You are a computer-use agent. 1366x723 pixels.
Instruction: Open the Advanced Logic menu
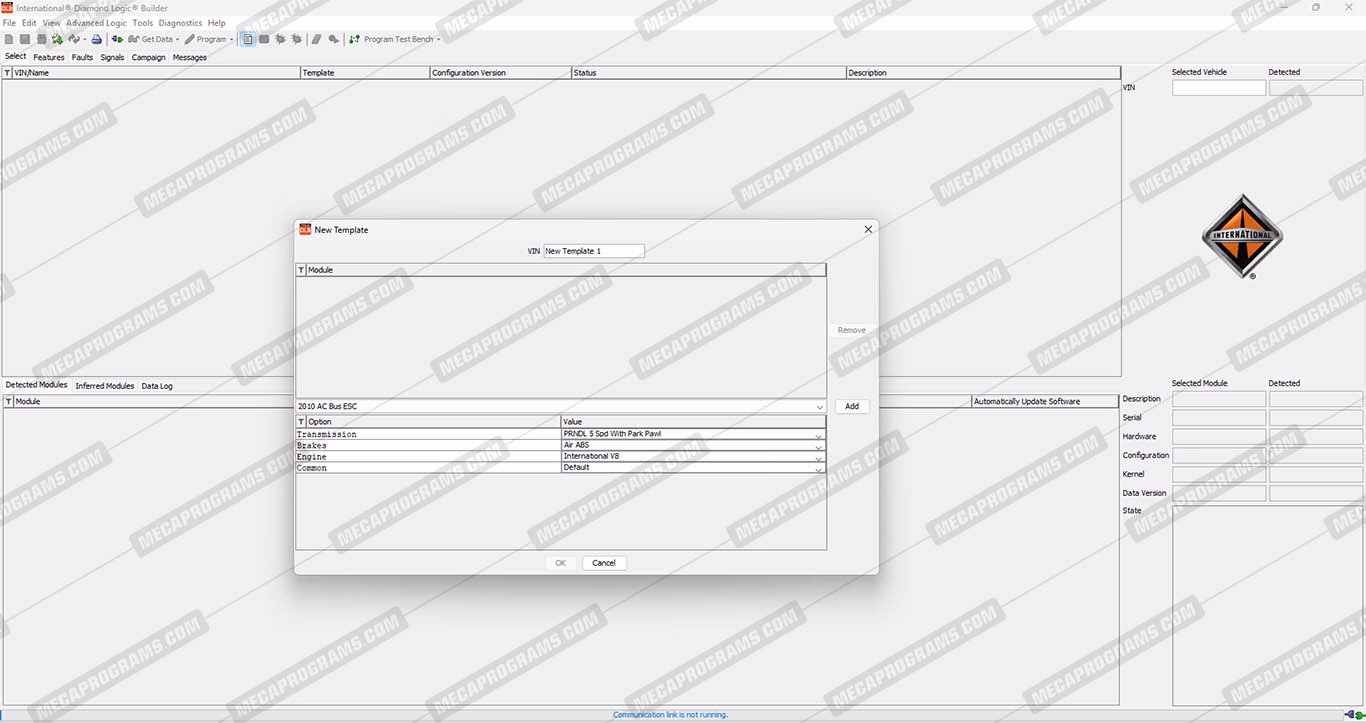coord(96,23)
